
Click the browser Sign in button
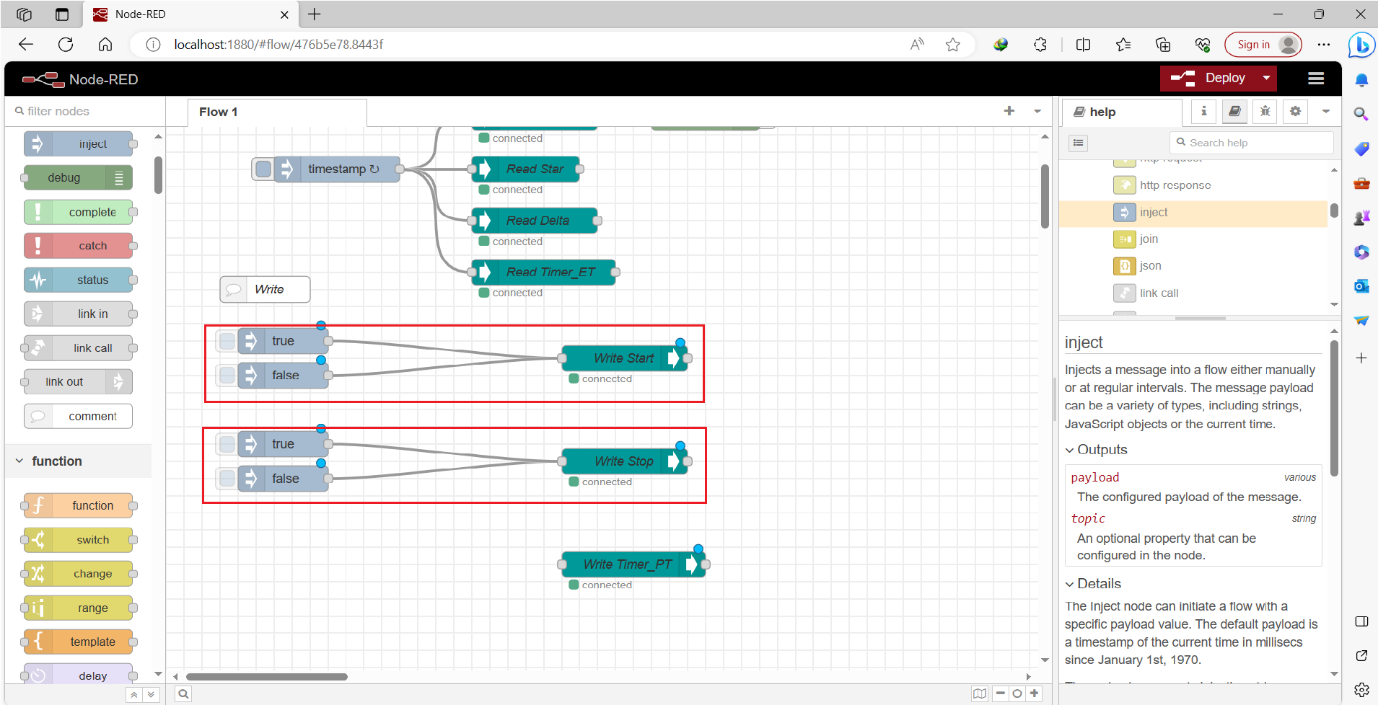1257,44
